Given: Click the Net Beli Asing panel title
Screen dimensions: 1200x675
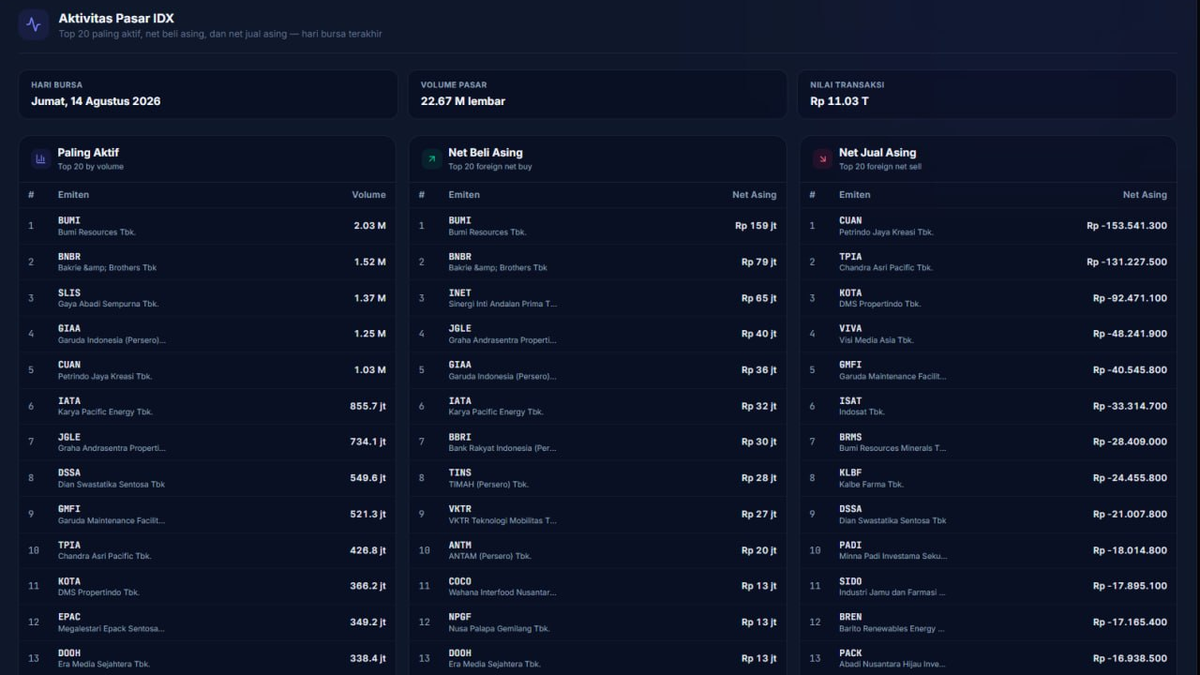Looking at the screenshot, I should 485,153.
